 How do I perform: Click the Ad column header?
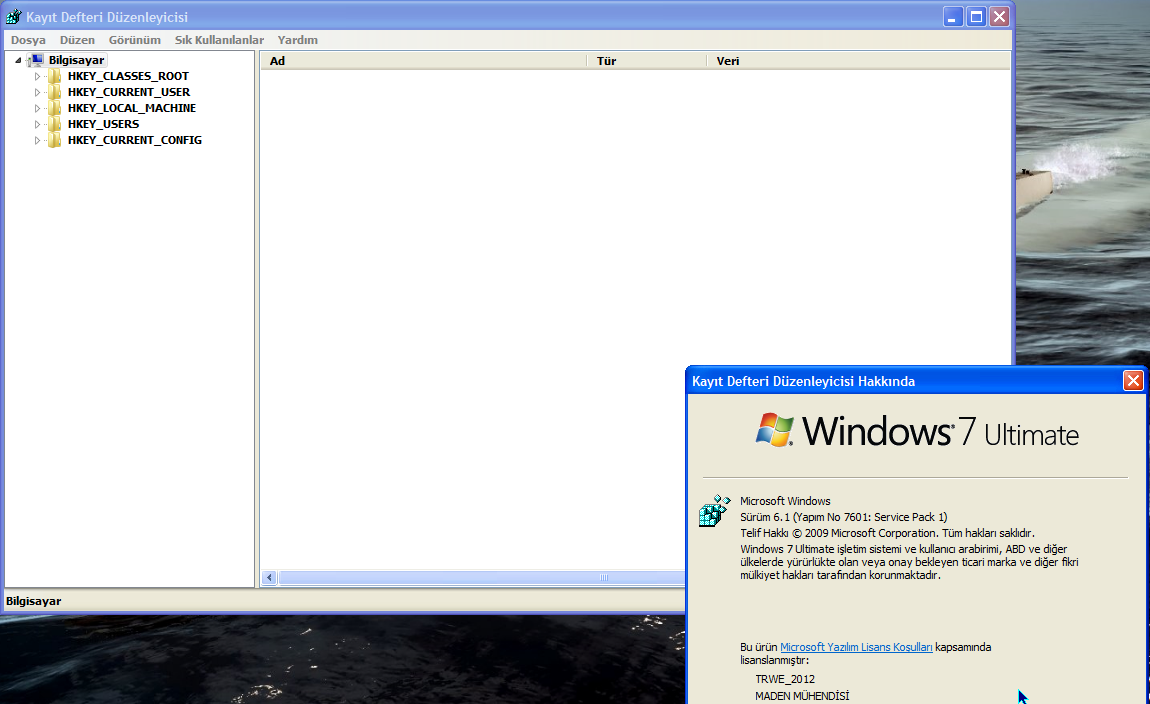[424, 61]
